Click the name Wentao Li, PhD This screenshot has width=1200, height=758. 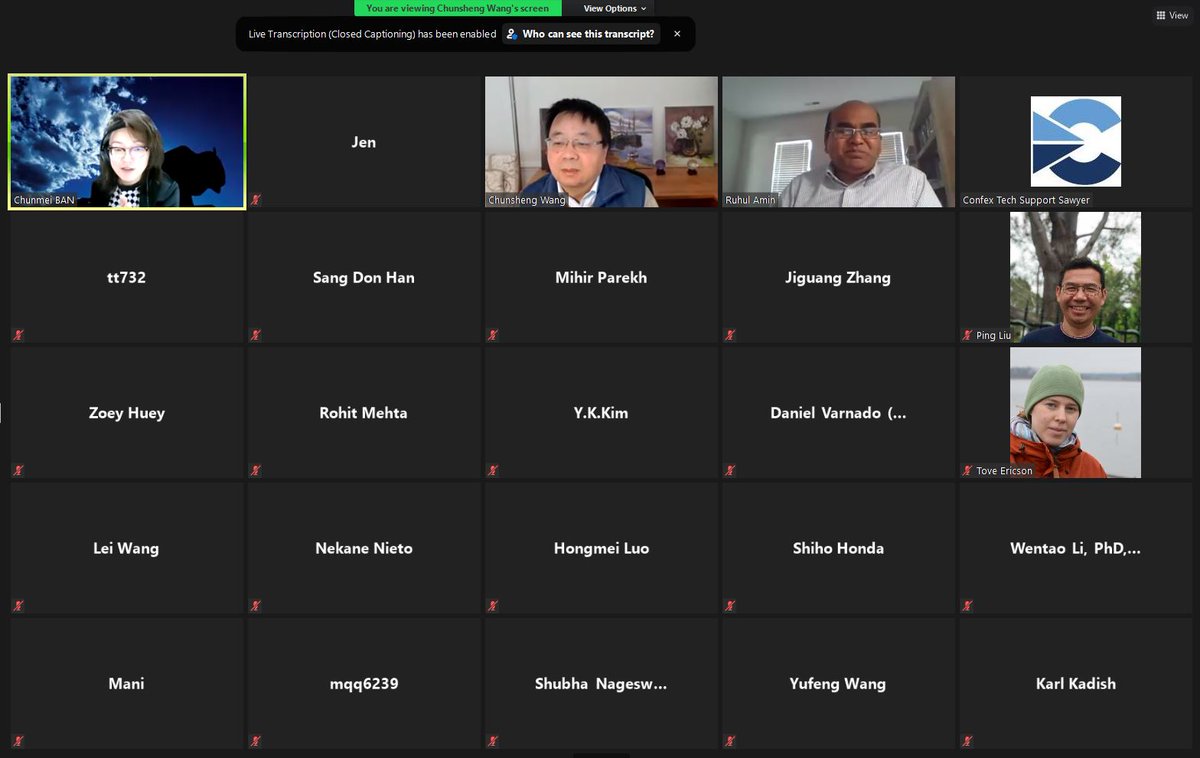[1075, 548]
